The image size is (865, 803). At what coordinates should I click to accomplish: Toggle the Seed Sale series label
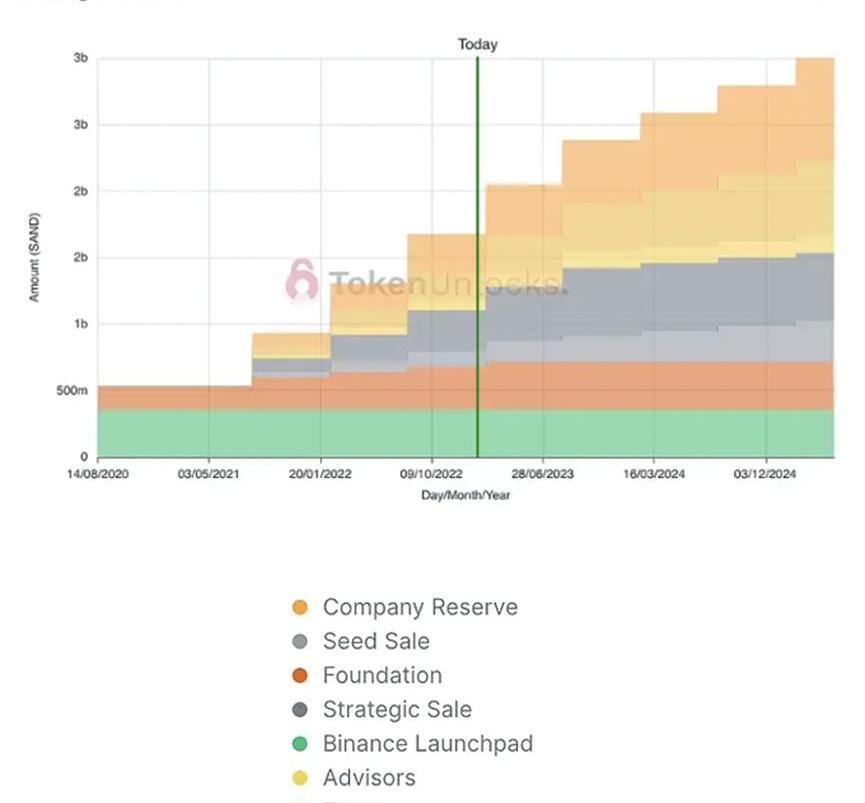coord(376,641)
